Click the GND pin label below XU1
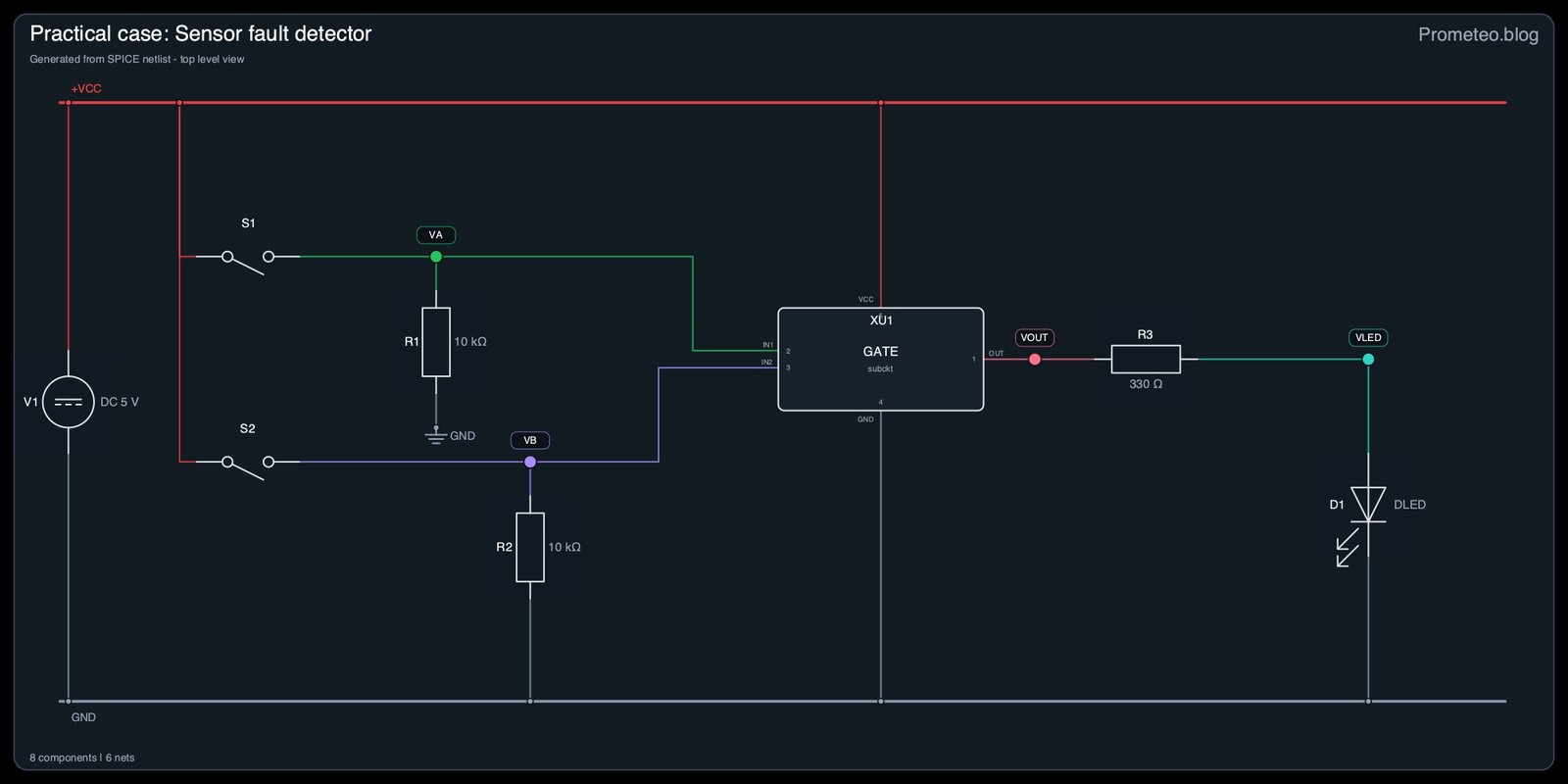 click(865, 419)
